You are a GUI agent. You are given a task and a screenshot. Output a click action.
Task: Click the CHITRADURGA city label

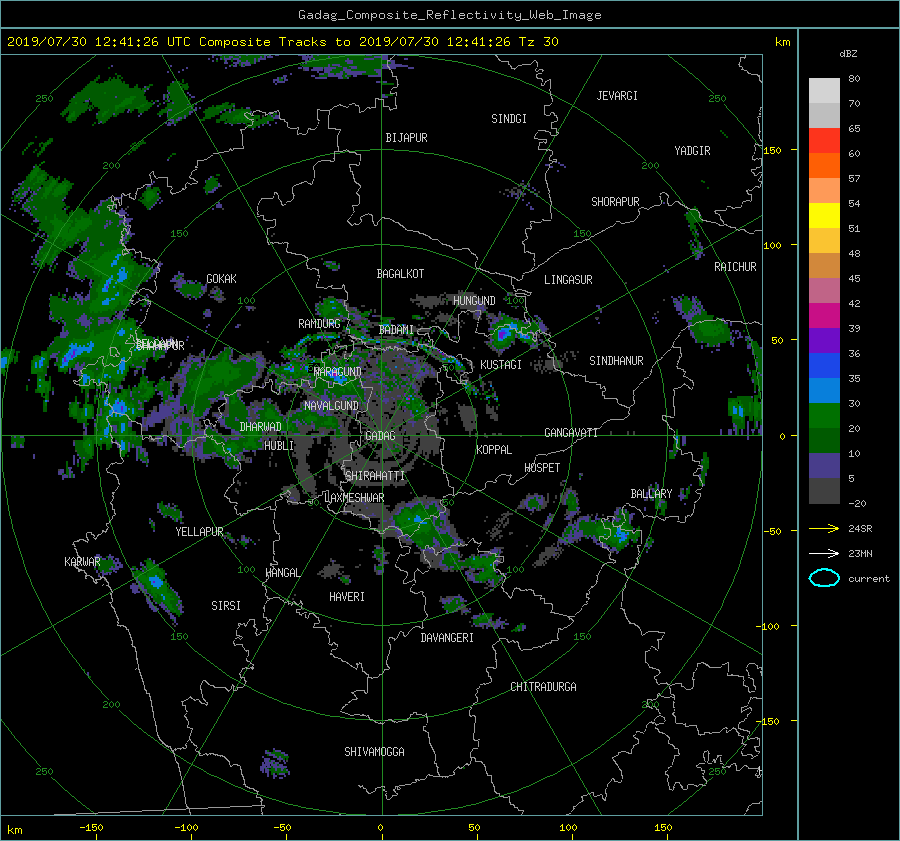point(543,687)
